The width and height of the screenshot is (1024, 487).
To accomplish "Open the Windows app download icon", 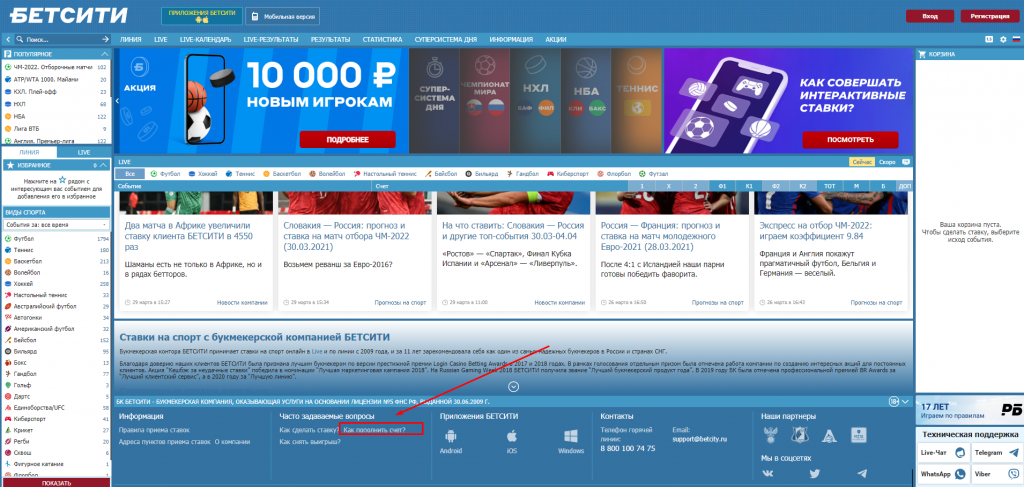I will (x=570, y=436).
